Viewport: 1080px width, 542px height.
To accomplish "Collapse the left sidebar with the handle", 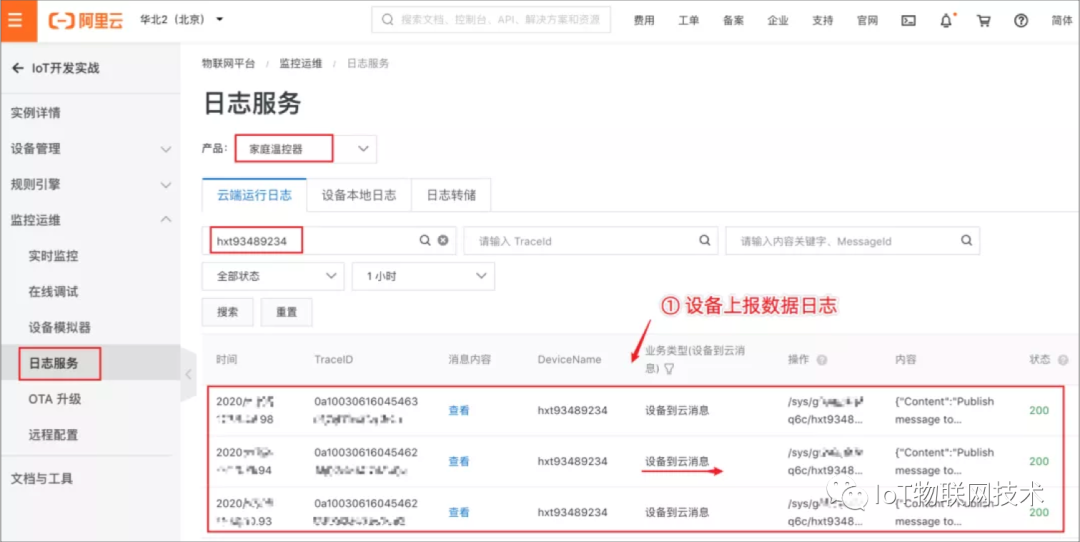I will click(188, 374).
